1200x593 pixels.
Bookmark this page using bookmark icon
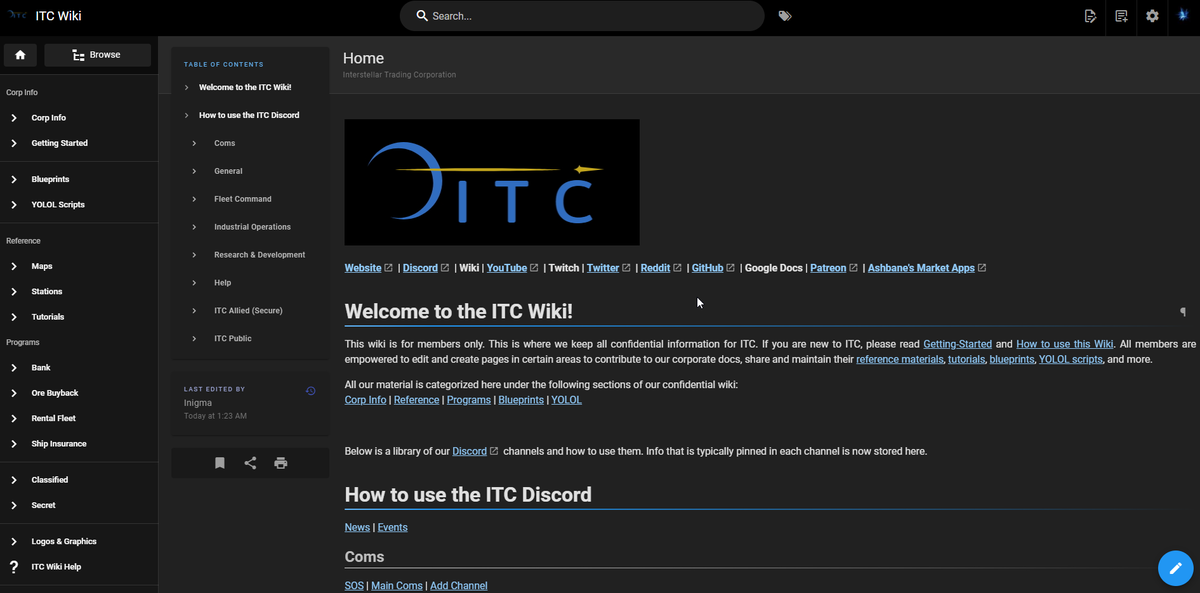coord(219,463)
